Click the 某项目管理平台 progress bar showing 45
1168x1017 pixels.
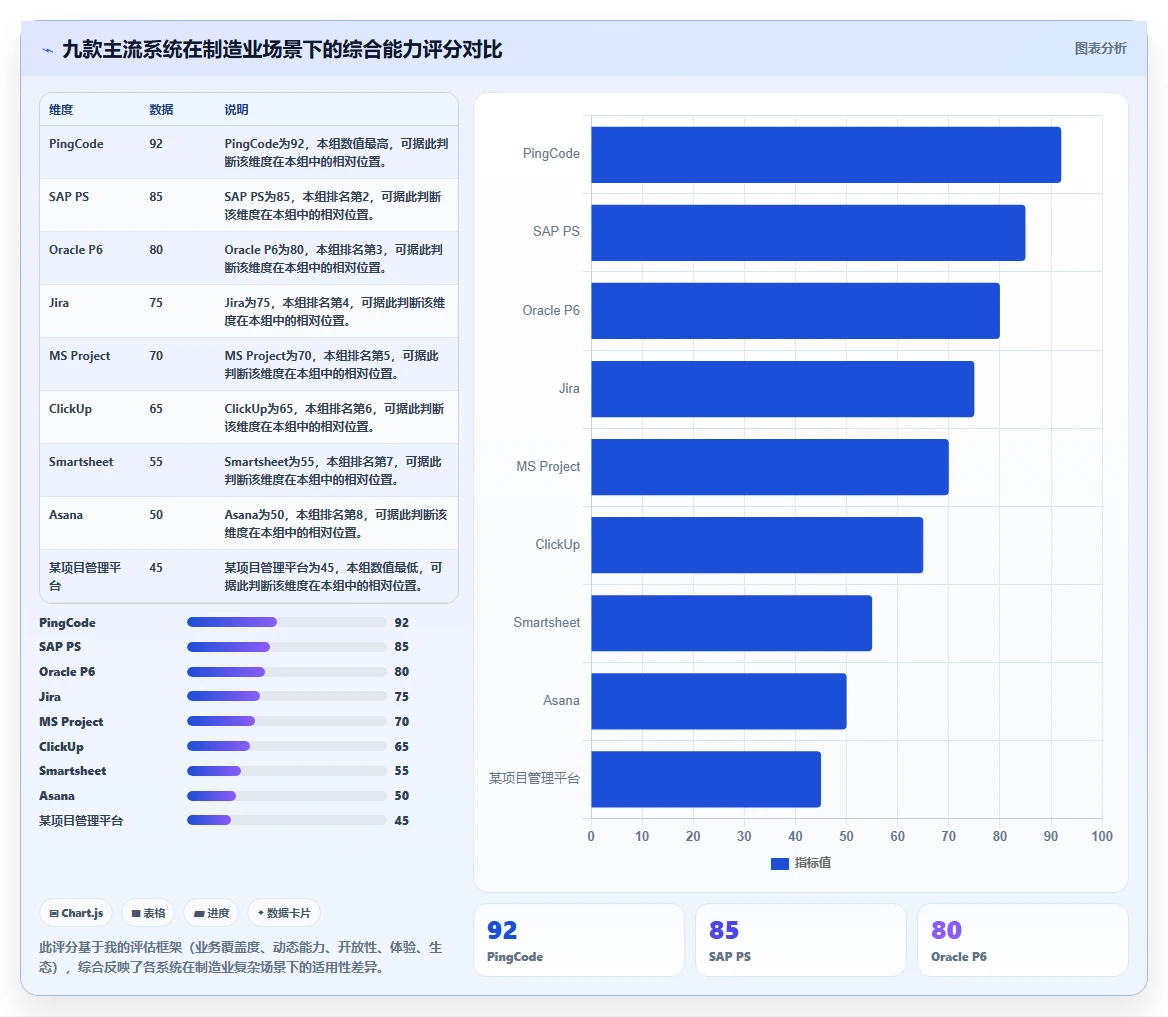[x=287, y=820]
